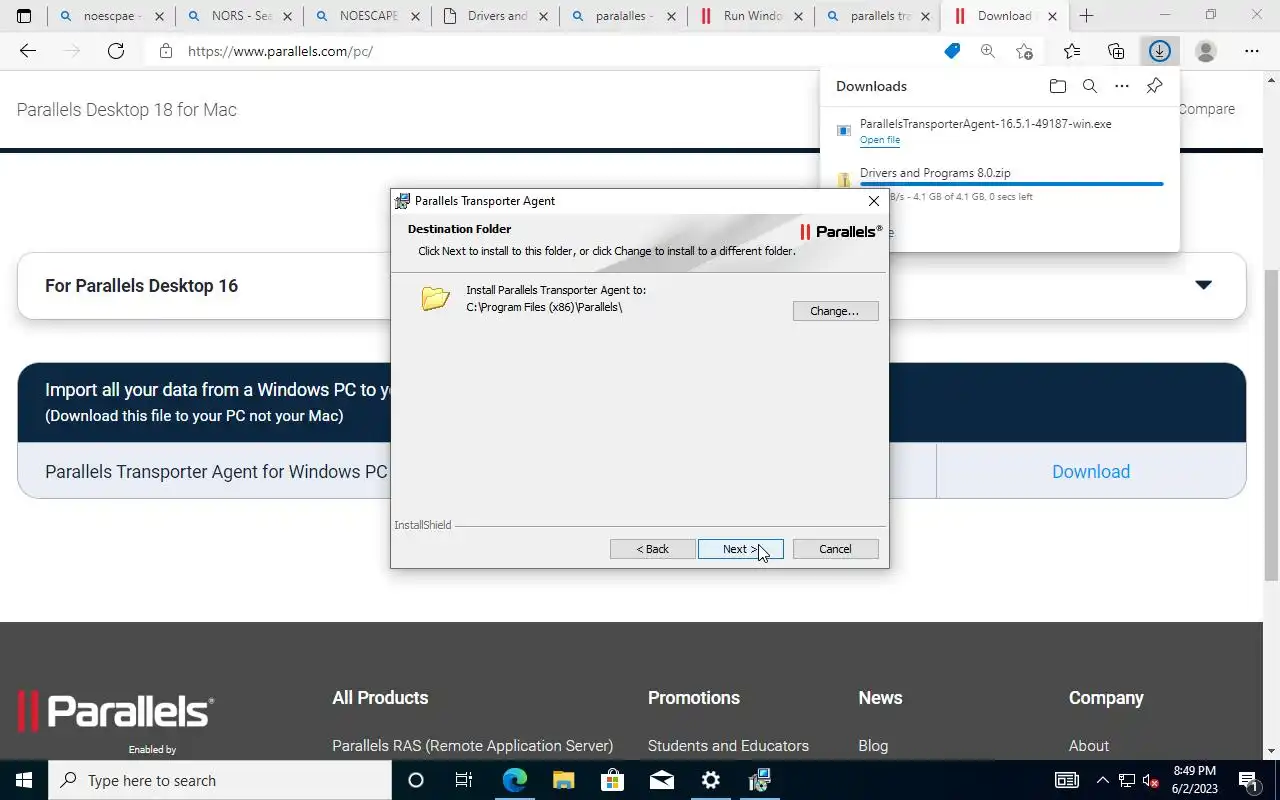
Task: Refresh the current page
Action: coord(116,51)
